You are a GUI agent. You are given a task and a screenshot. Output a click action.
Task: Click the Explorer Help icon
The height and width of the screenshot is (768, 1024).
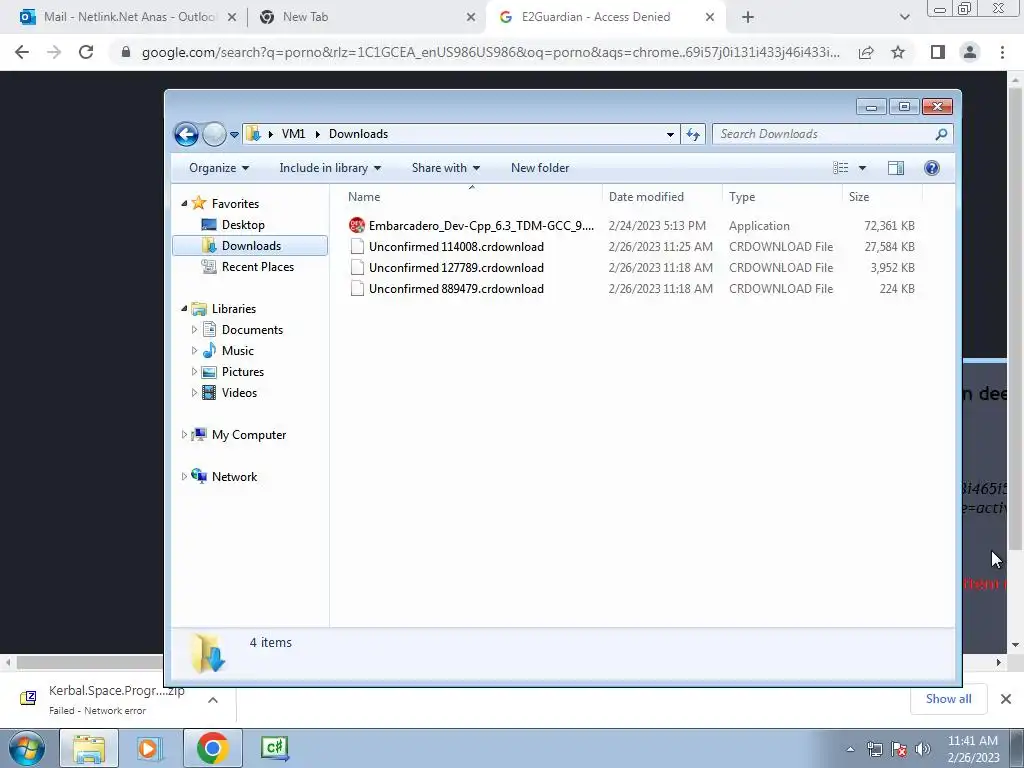point(932,168)
